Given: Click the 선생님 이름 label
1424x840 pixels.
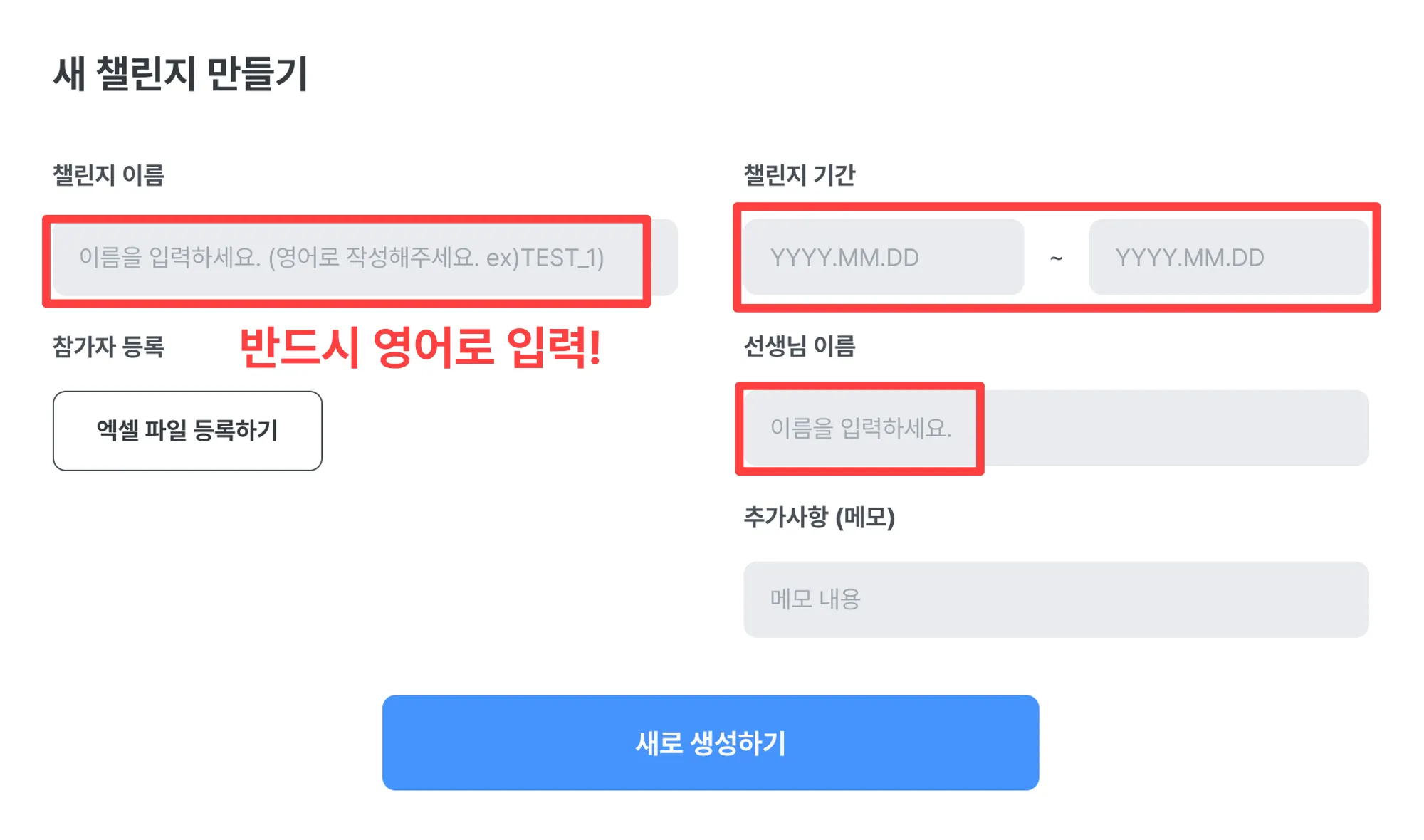Looking at the screenshot, I should coord(799,347).
